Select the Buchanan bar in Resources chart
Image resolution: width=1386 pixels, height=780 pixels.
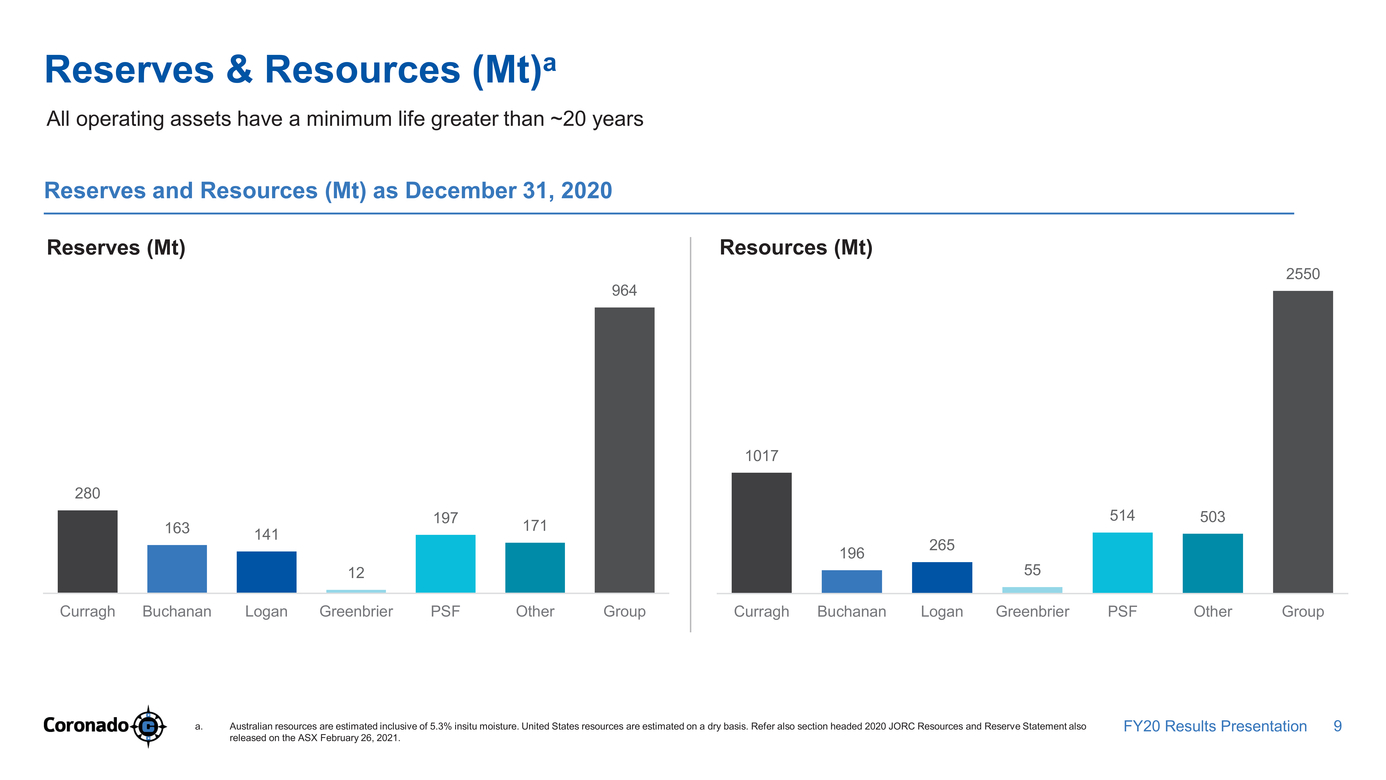(852, 582)
